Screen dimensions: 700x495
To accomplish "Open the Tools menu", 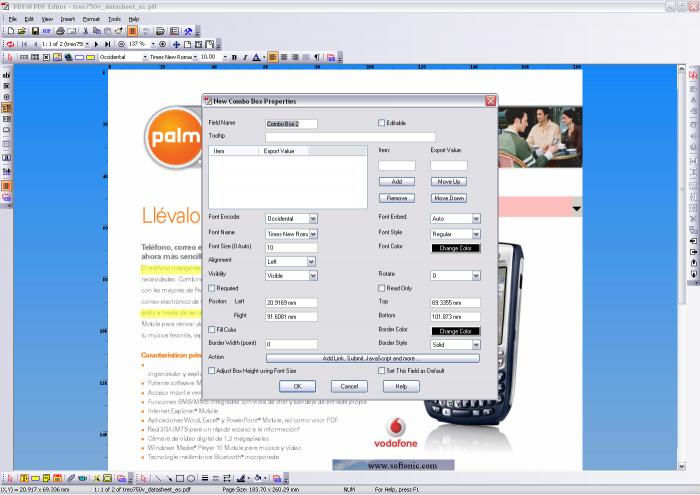I will pos(114,19).
